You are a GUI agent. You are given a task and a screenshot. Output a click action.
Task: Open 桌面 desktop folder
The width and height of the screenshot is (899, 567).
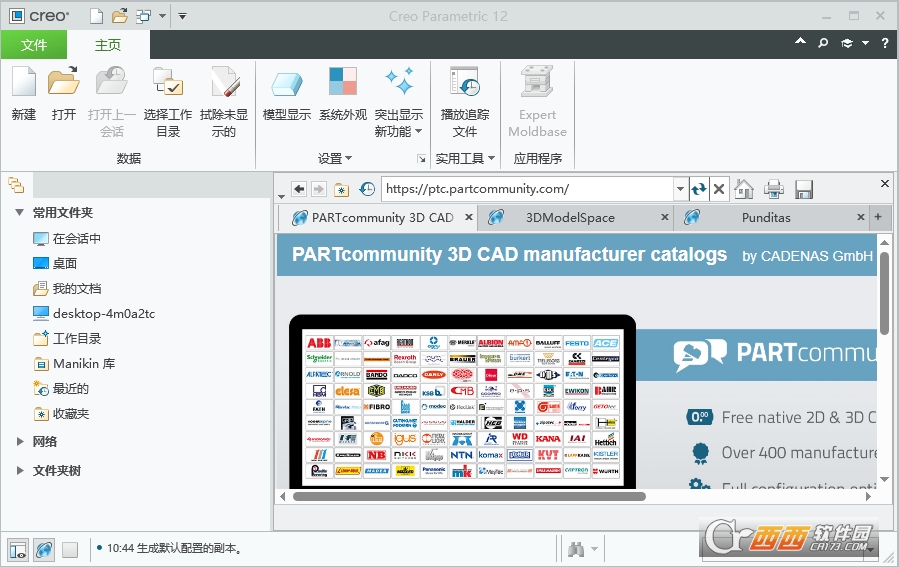[x=55, y=264]
